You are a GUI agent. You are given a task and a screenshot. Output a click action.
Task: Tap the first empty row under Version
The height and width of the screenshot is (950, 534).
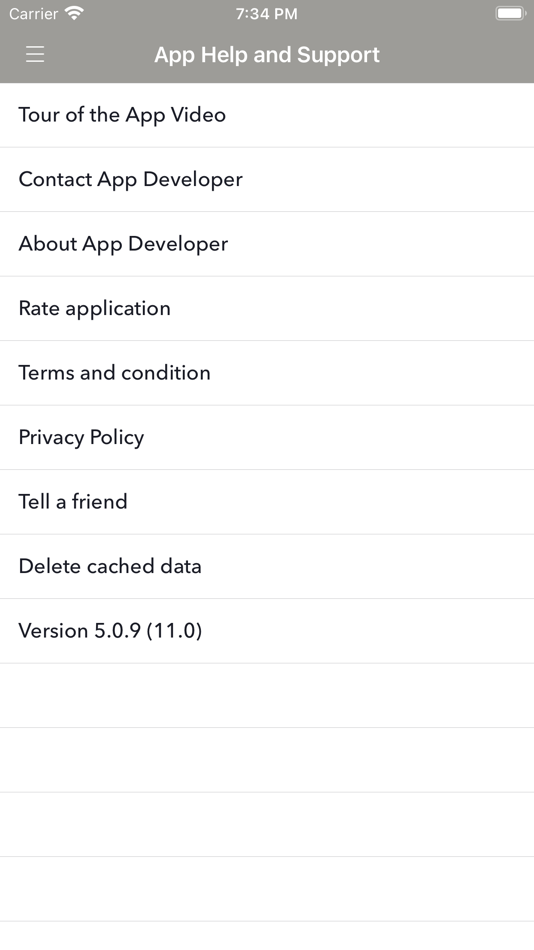[267, 696]
